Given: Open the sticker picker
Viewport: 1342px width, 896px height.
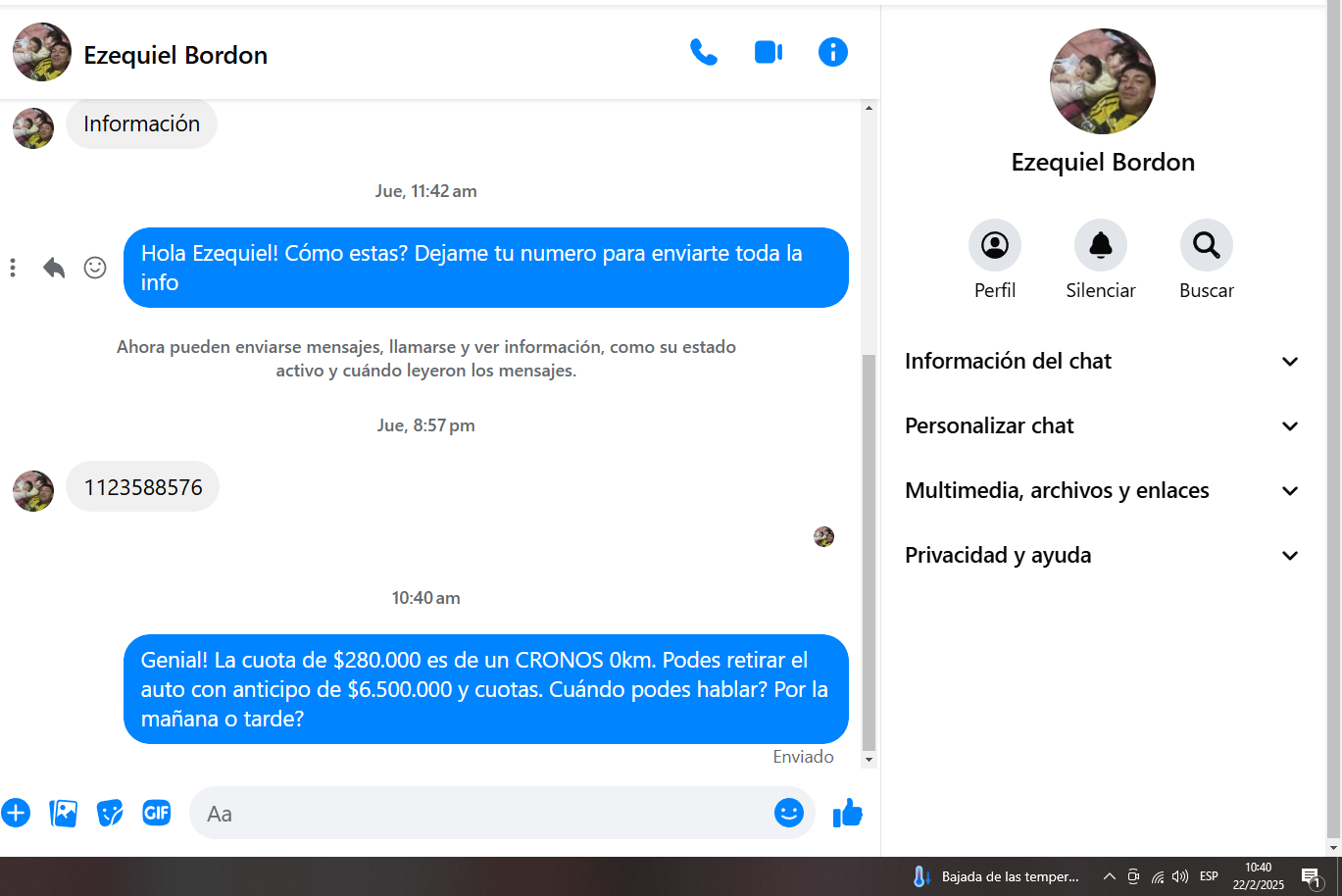Looking at the screenshot, I should [110, 813].
